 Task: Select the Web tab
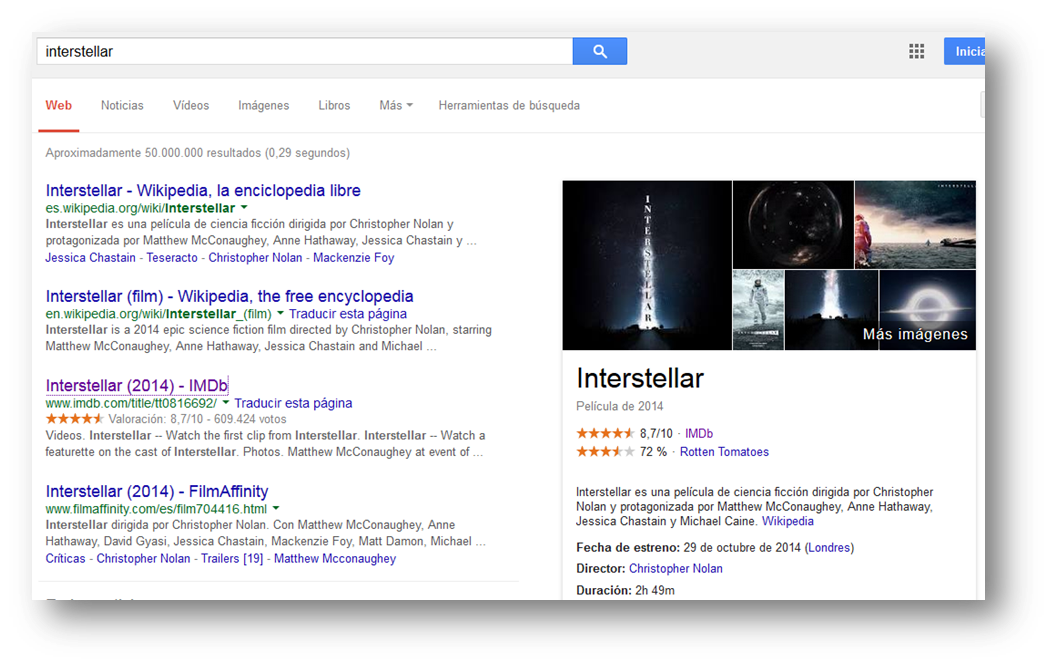click(59, 105)
